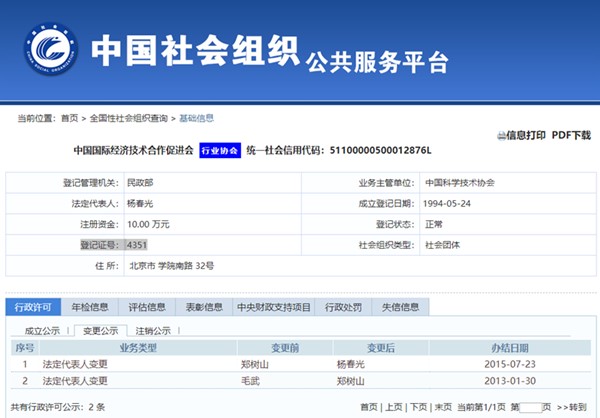Download the page via PDF下载
The width and height of the screenshot is (600, 418).
[571, 135]
